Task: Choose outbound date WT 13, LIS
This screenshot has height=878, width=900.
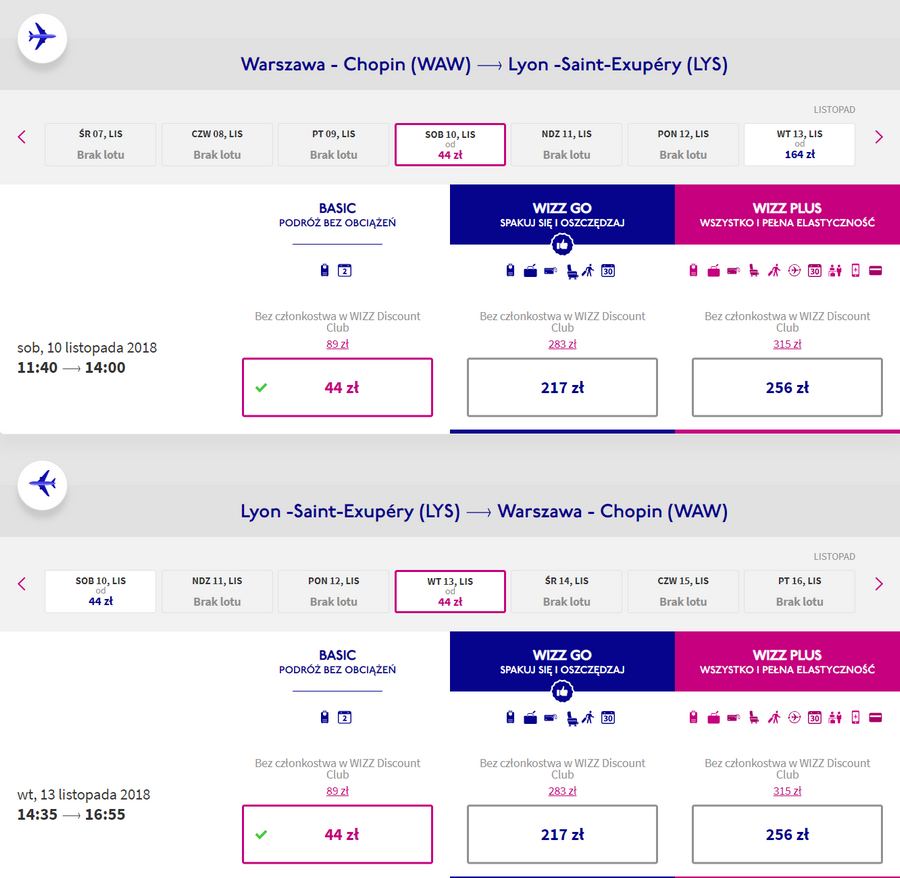Action: (799, 144)
